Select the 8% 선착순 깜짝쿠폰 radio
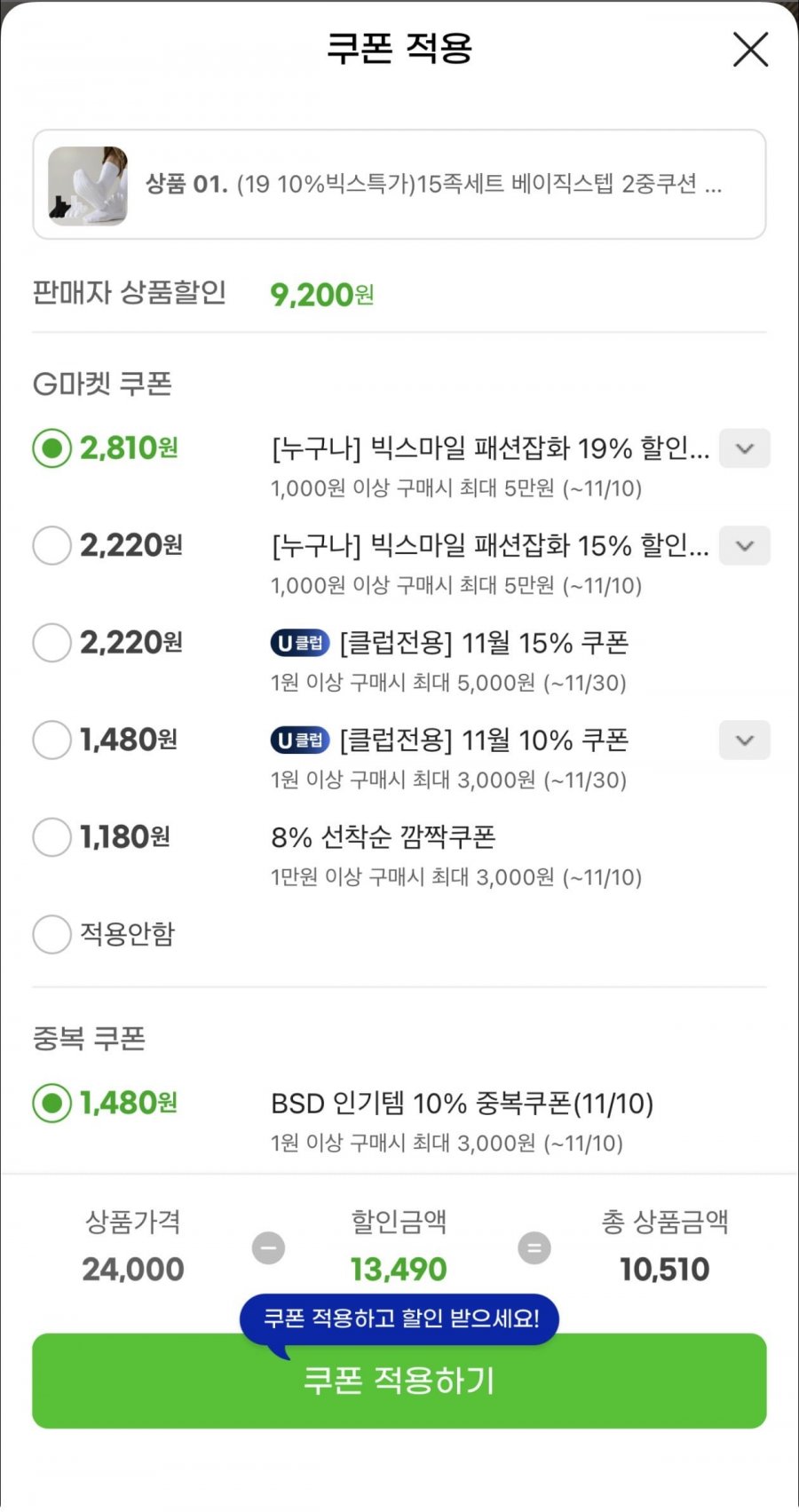The image size is (799, 1512). tap(51, 836)
